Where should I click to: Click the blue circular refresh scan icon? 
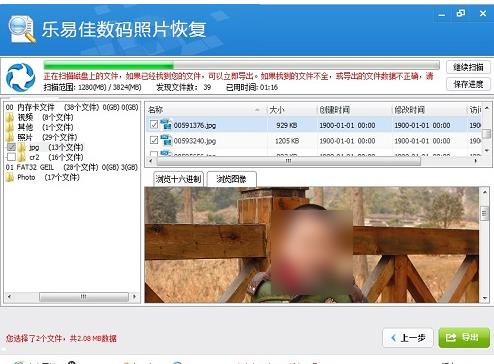point(21,77)
